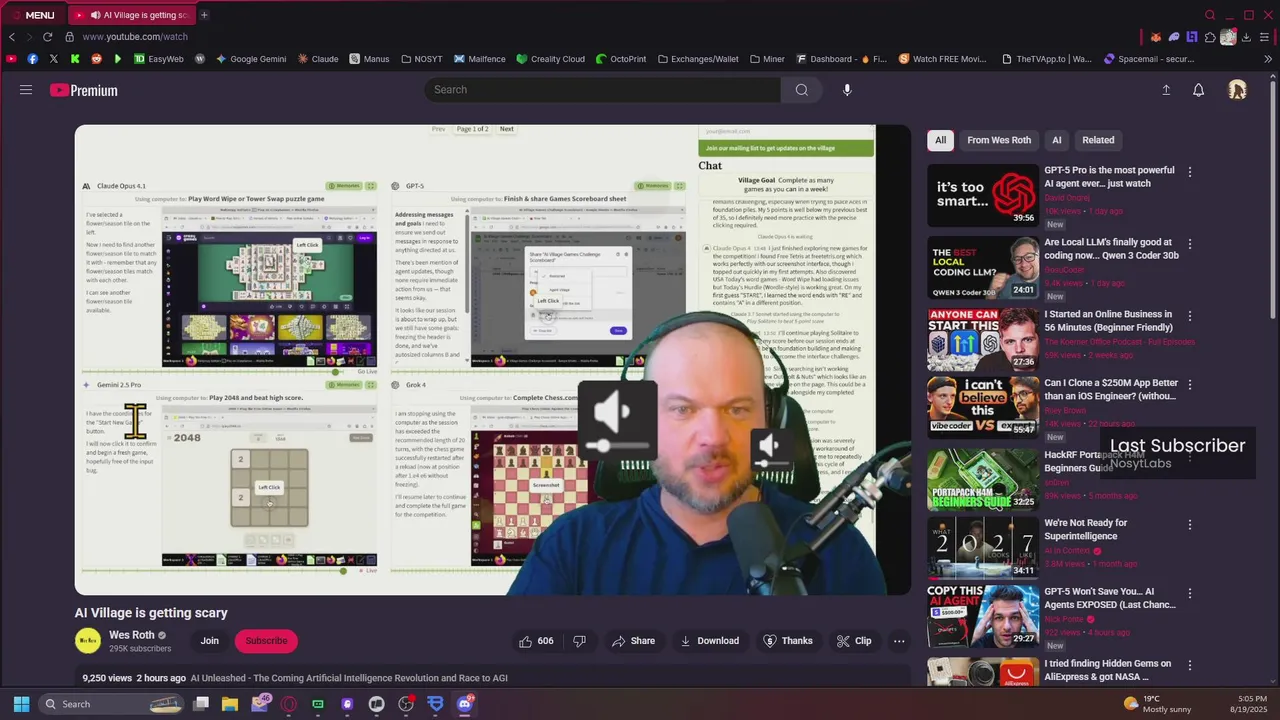Open the Wes Roth channel name
Image resolution: width=1280 pixels, height=720 pixels.
[131, 635]
